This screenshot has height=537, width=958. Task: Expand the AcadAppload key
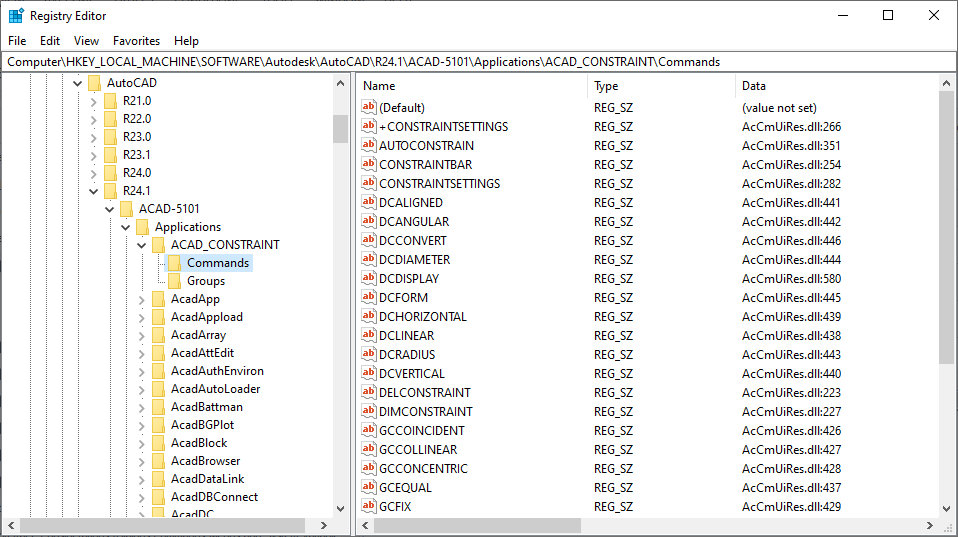142,318
